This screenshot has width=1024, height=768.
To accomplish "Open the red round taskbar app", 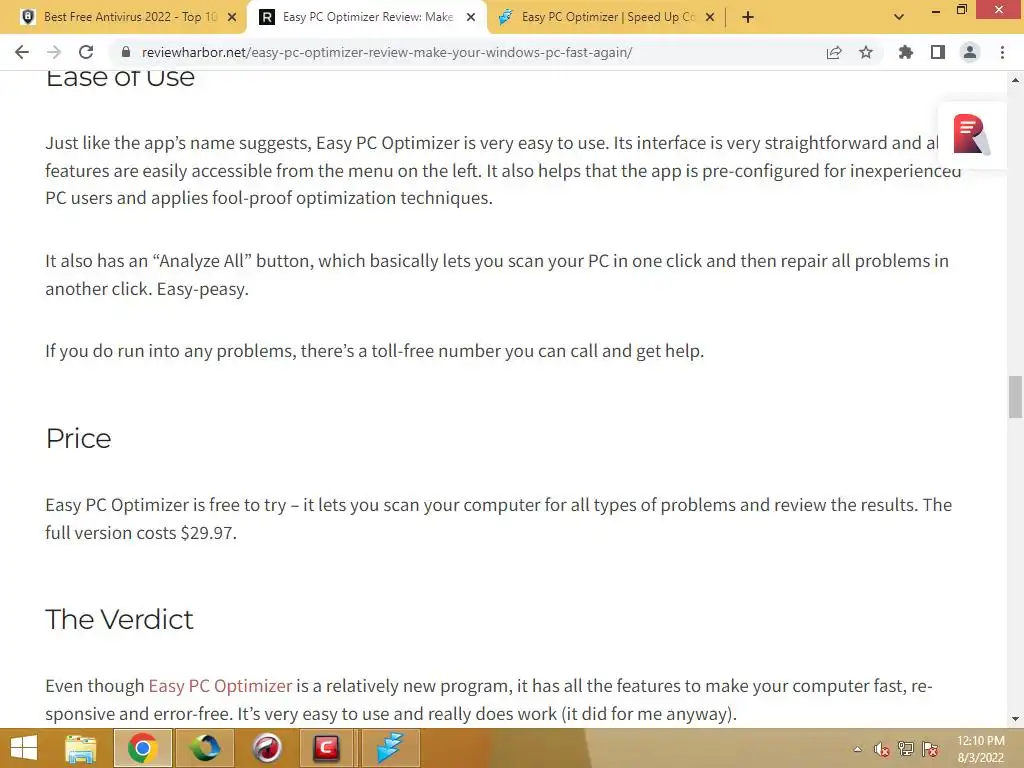I will 266,748.
